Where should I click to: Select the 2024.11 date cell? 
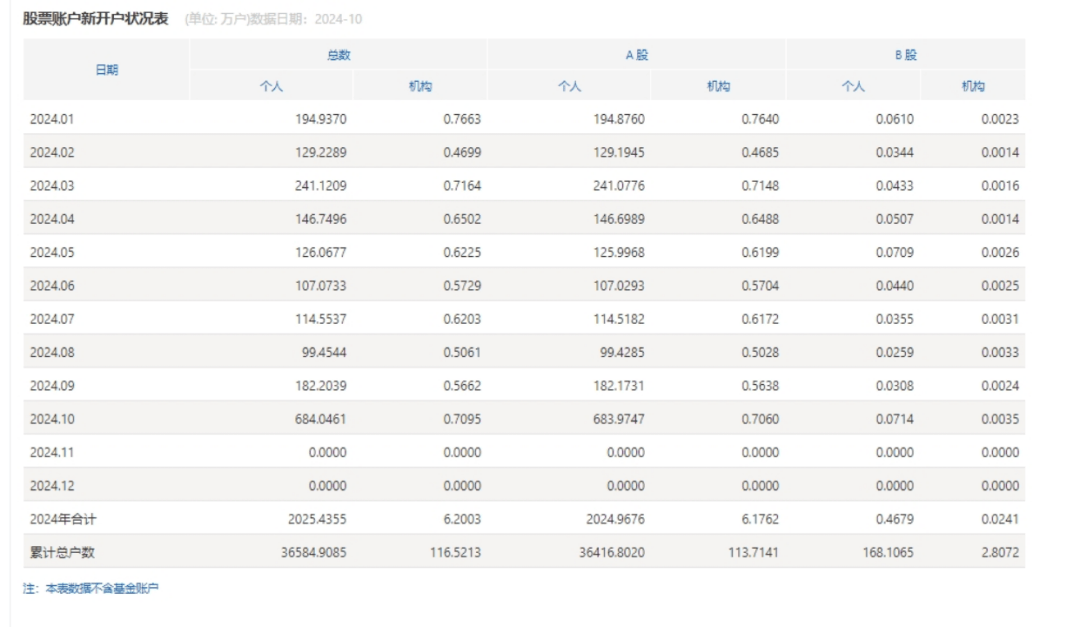click(x=52, y=452)
